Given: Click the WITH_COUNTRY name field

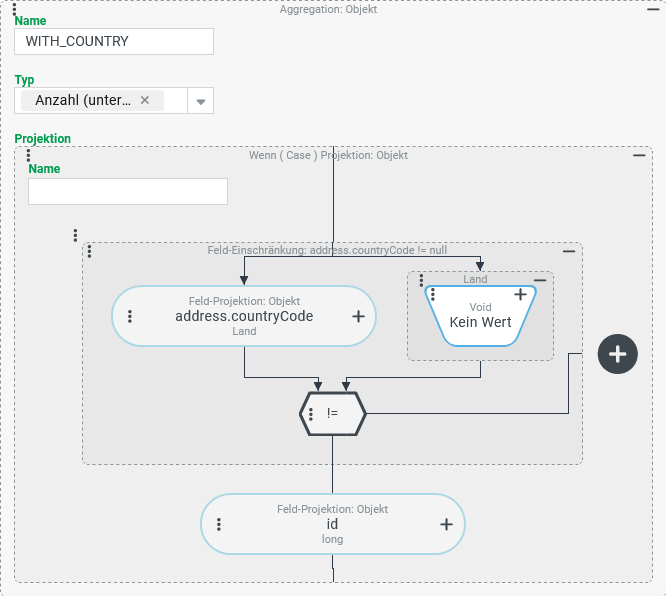Looking at the screenshot, I should [x=114, y=41].
